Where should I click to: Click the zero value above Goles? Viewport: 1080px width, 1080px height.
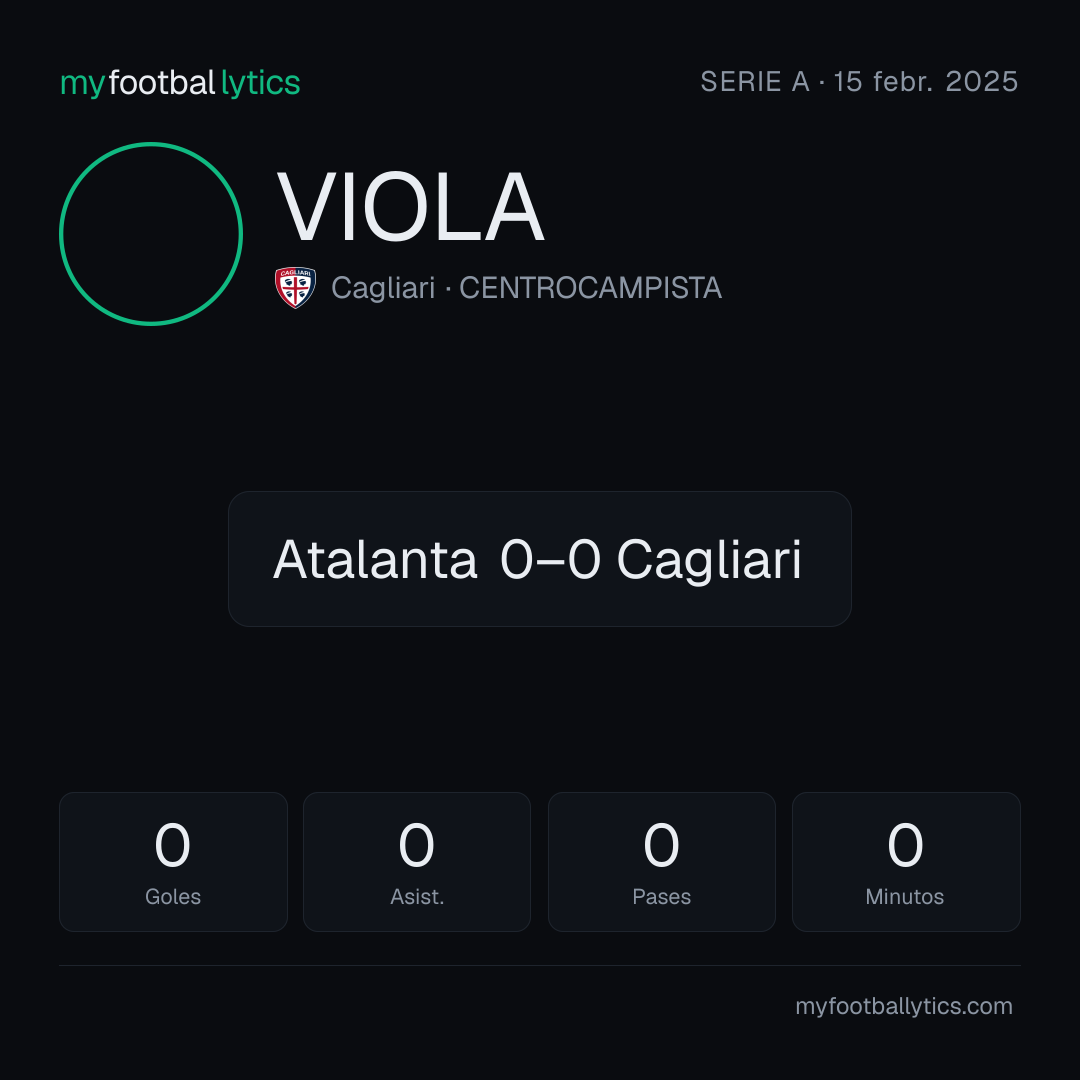[172, 844]
